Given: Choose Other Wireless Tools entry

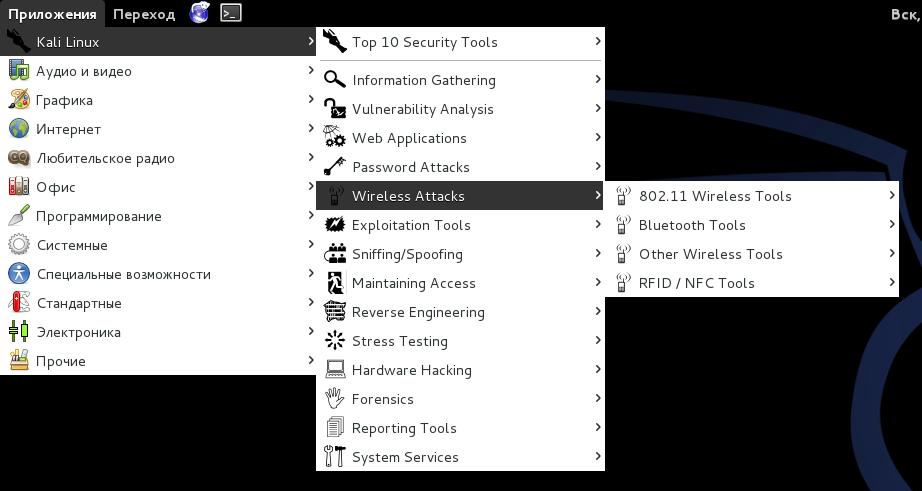Looking at the screenshot, I should [710, 254].
